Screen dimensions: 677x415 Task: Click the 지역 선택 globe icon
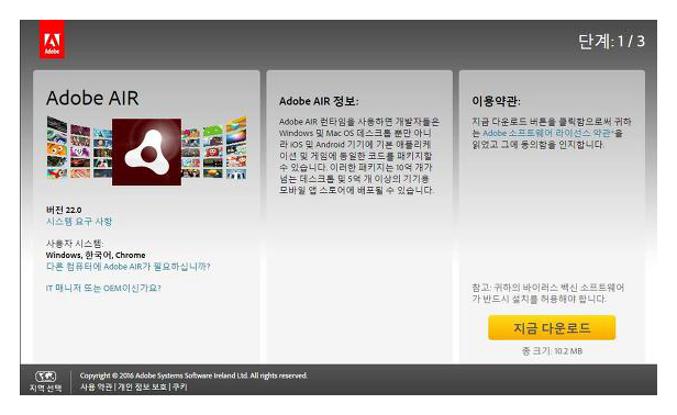click(x=45, y=377)
